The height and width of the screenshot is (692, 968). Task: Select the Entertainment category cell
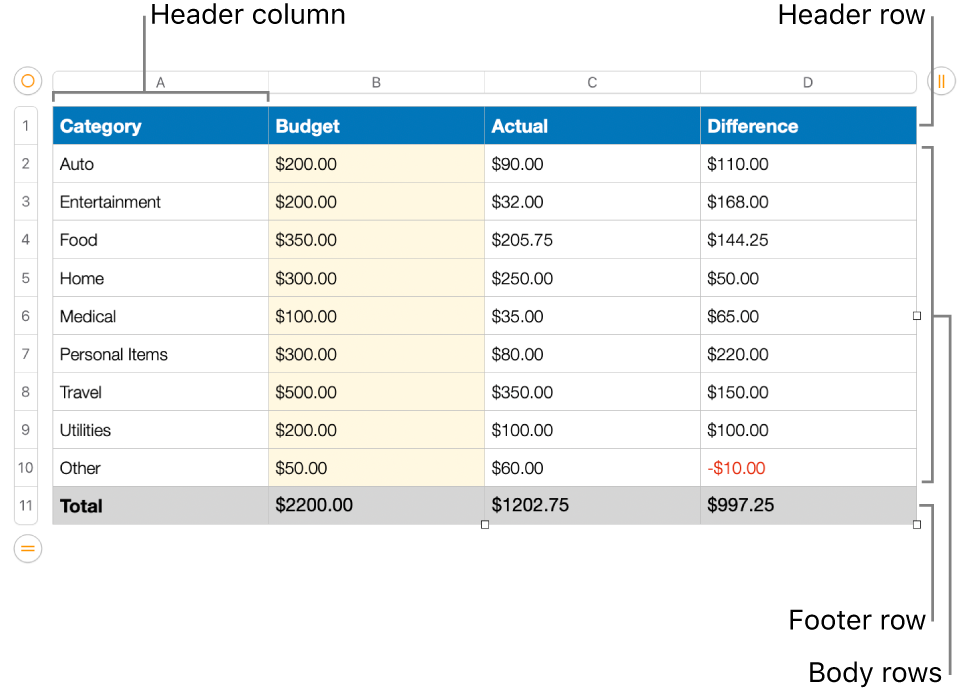(x=160, y=201)
